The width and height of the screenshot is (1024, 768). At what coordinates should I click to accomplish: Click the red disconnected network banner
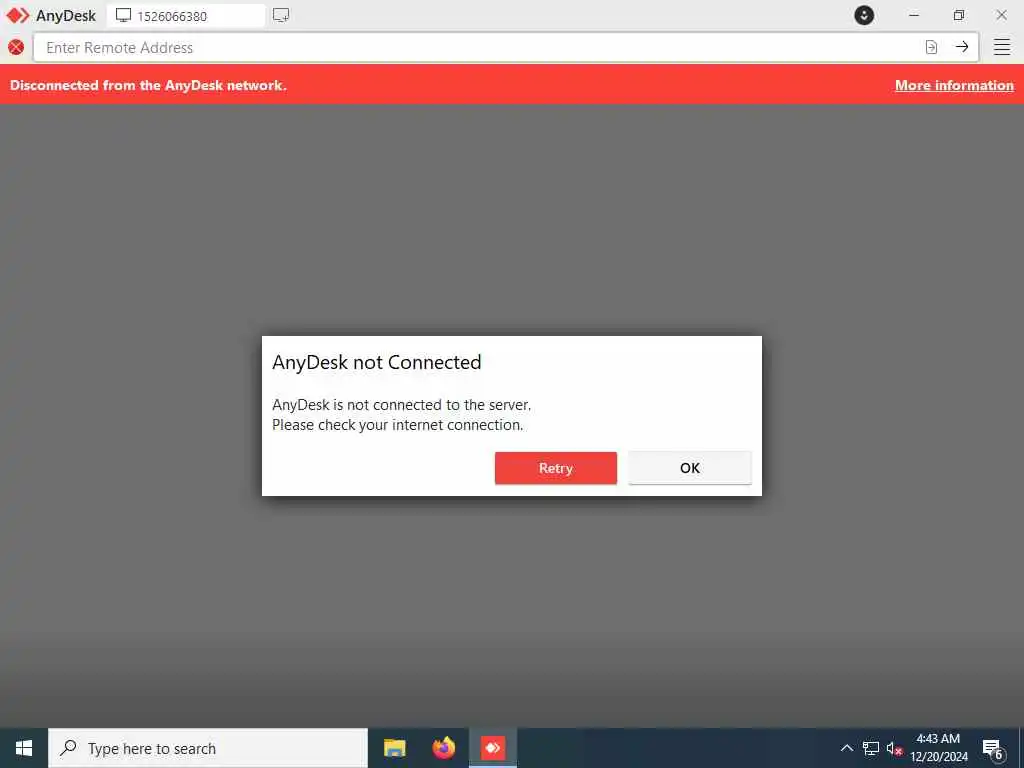point(512,85)
